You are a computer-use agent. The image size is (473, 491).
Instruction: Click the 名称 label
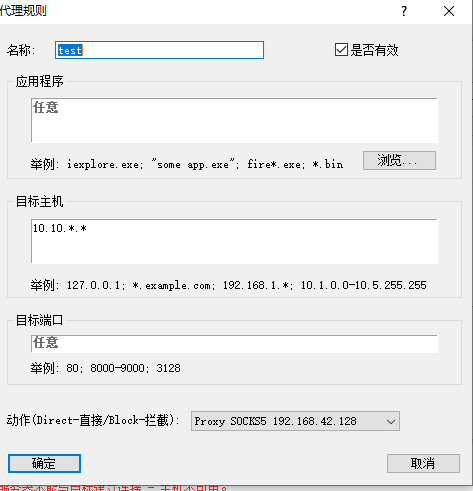point(20,50)
